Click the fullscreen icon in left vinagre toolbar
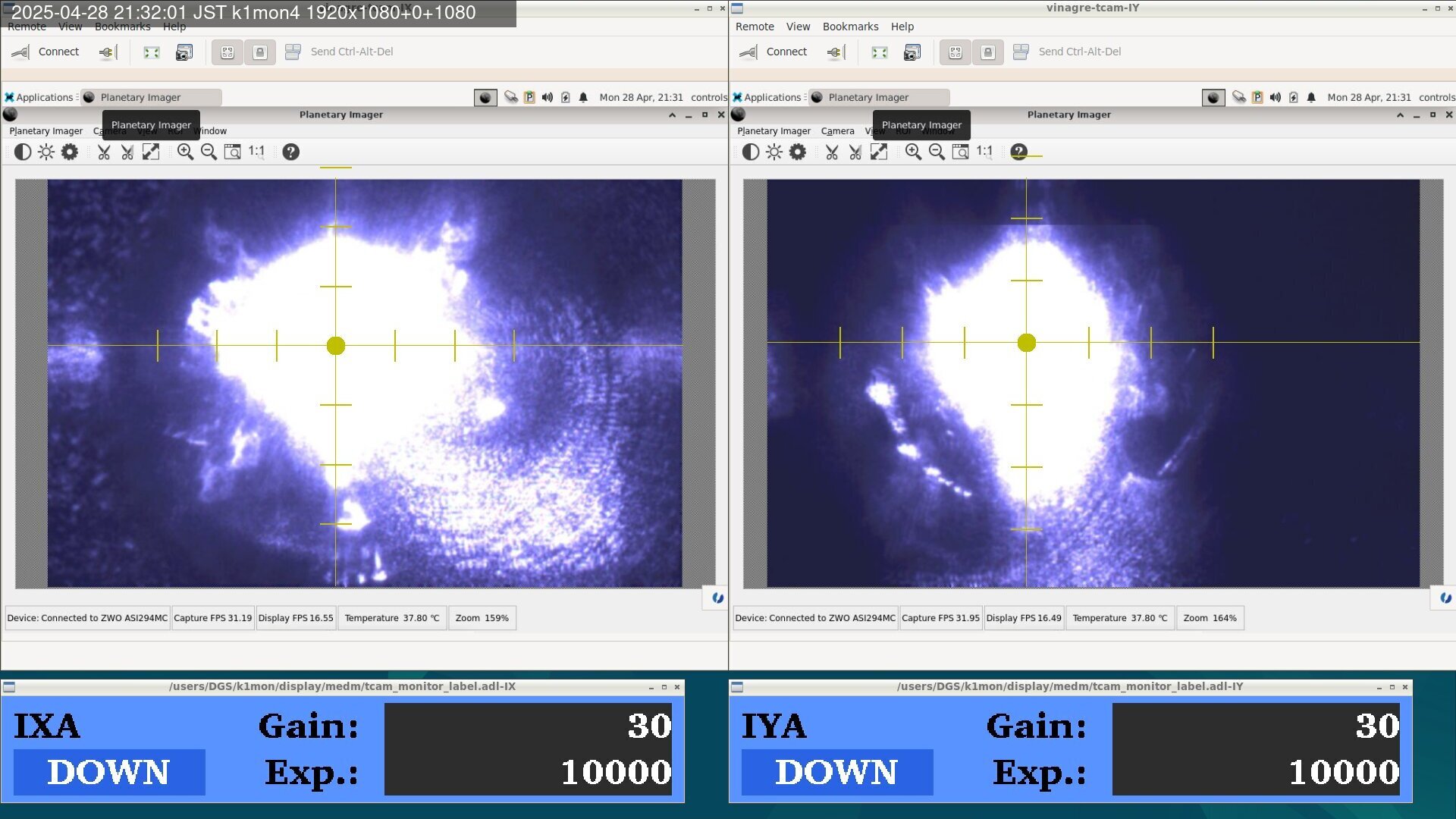This screenshot has height=819, width=1456. [x=152, y=52]
